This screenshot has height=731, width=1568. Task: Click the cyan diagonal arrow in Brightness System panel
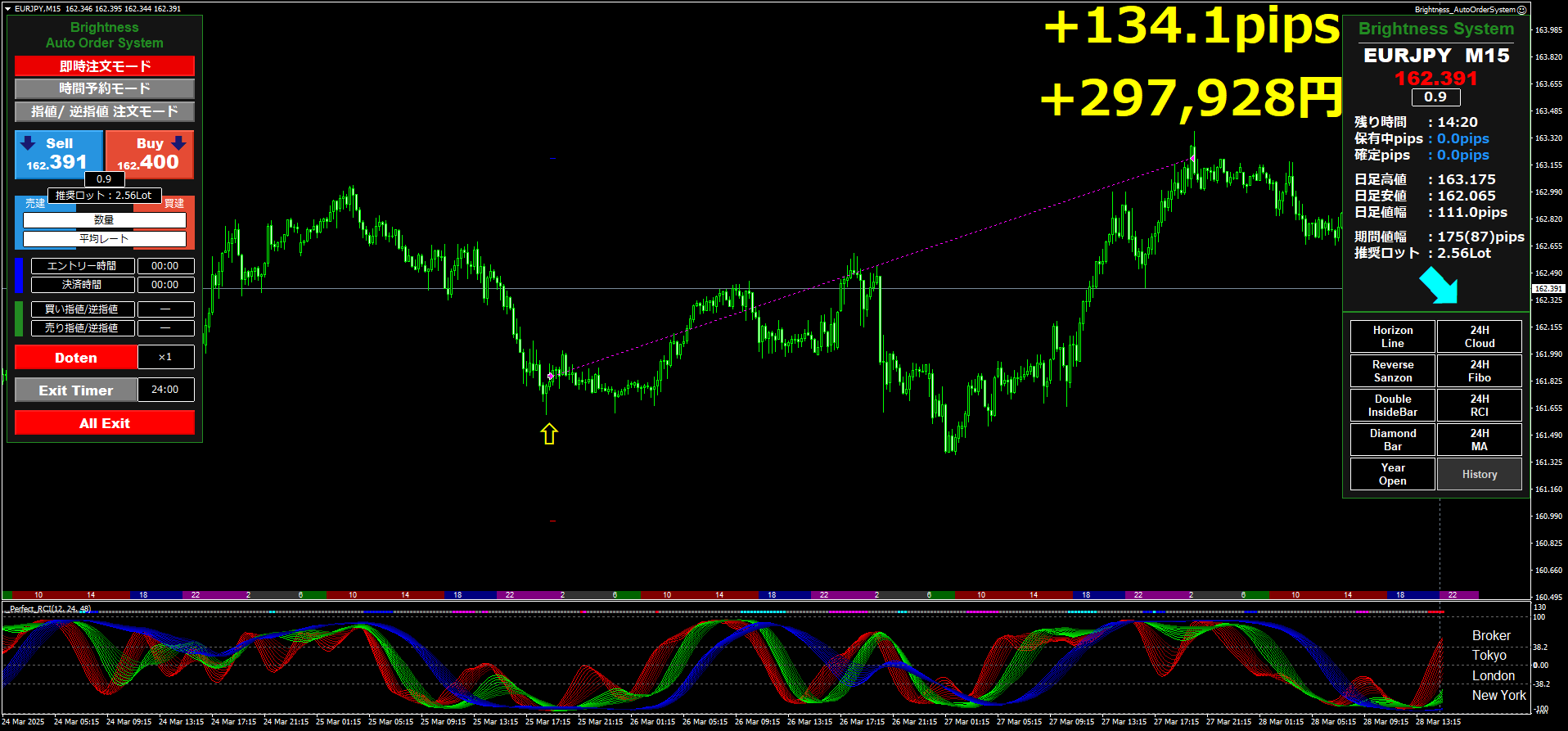coord(1439,286)
